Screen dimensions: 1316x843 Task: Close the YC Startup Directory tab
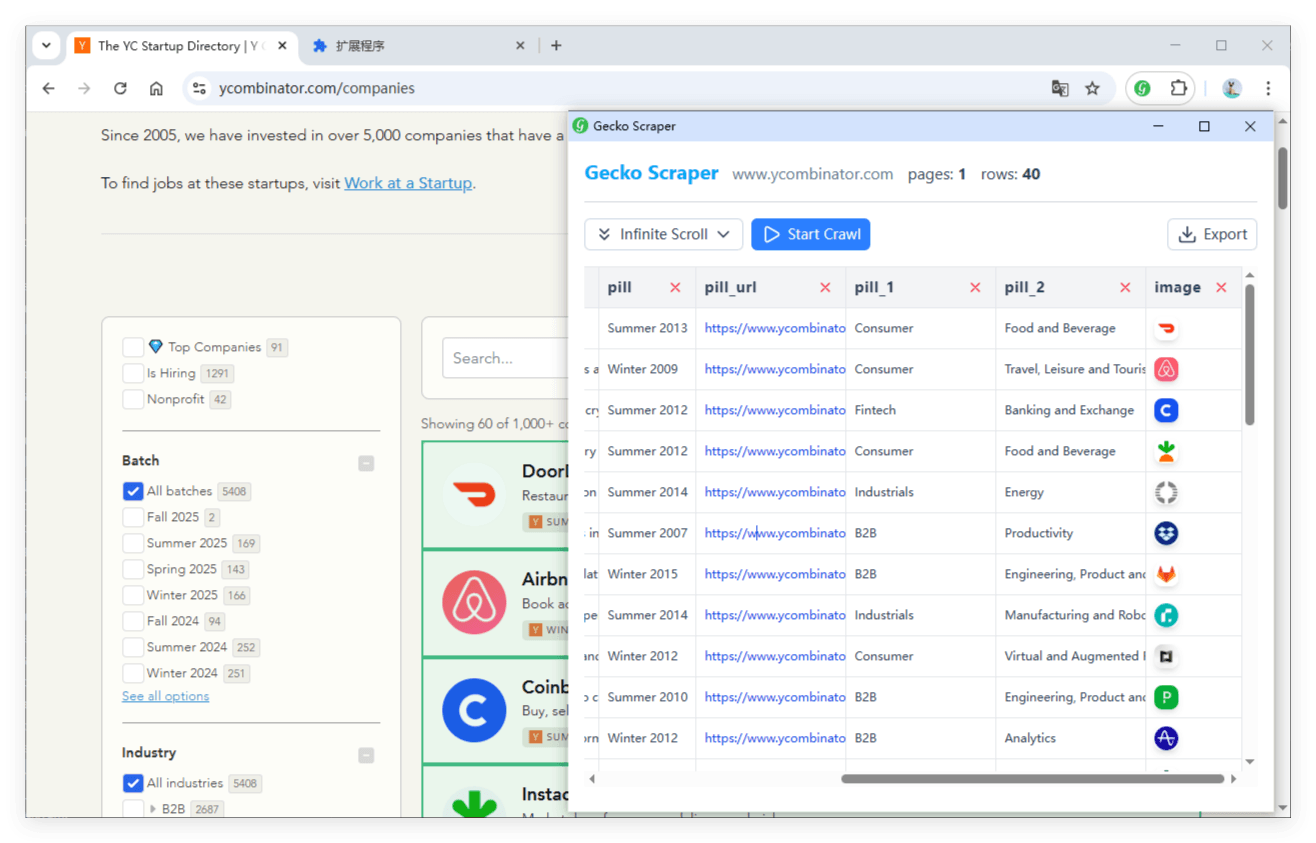tap(283, 46)
